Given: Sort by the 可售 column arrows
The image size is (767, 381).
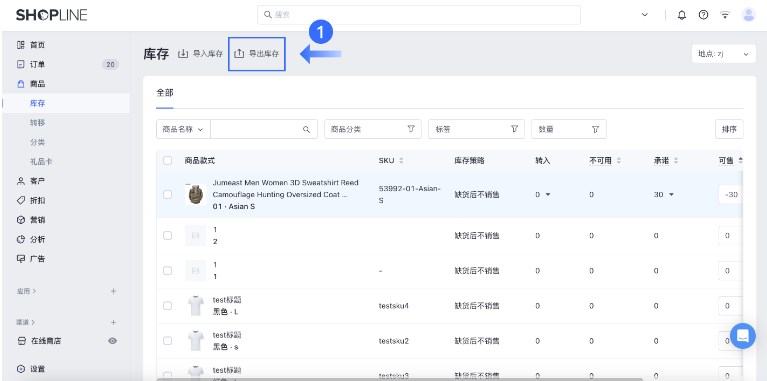Looking at the screenshot, I should (x=740, y=160).
